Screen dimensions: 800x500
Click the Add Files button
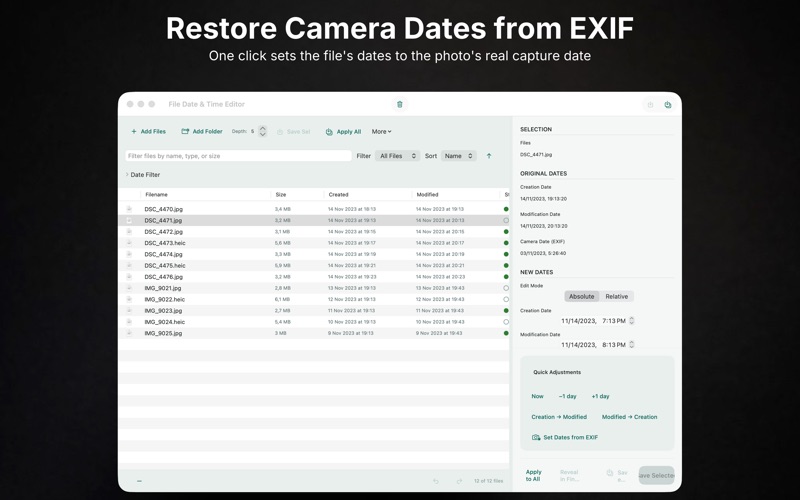click(148, 132)
